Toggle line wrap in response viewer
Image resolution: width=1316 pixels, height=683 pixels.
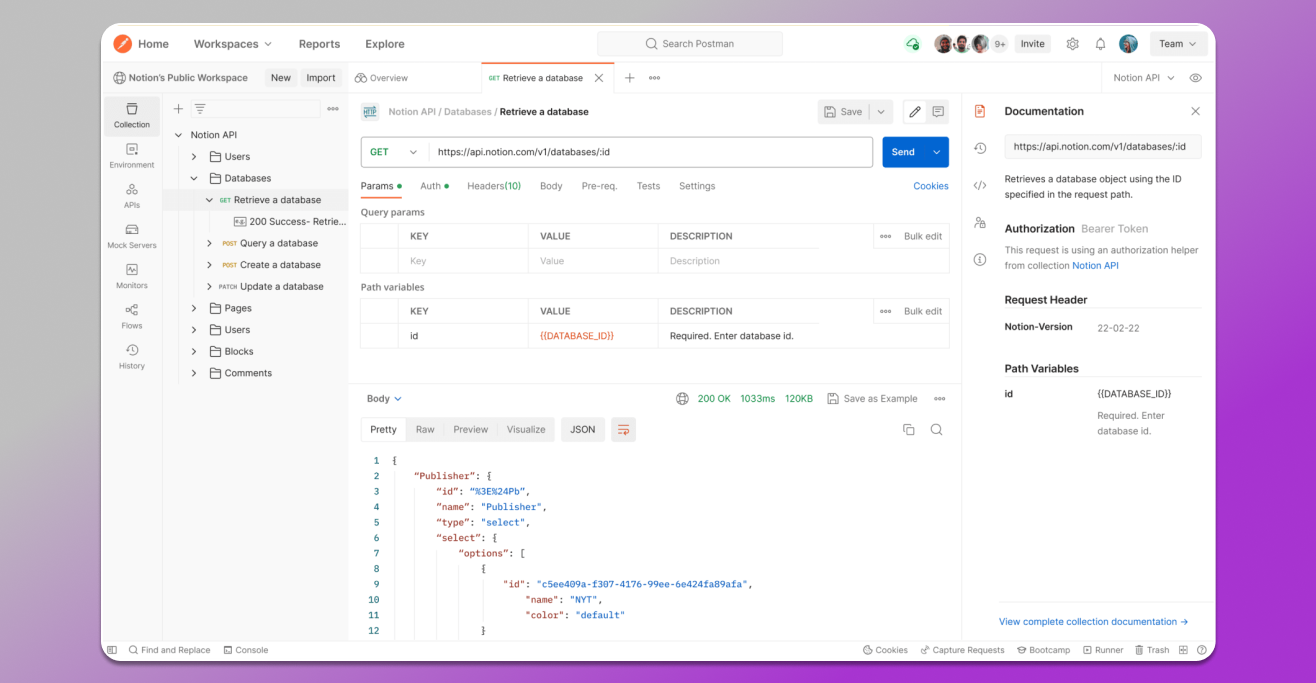(x=623, y=430)
